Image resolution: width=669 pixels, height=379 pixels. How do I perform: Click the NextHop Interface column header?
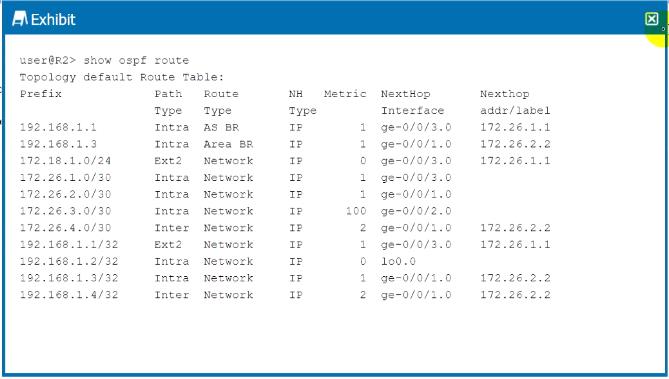(413, 102)
